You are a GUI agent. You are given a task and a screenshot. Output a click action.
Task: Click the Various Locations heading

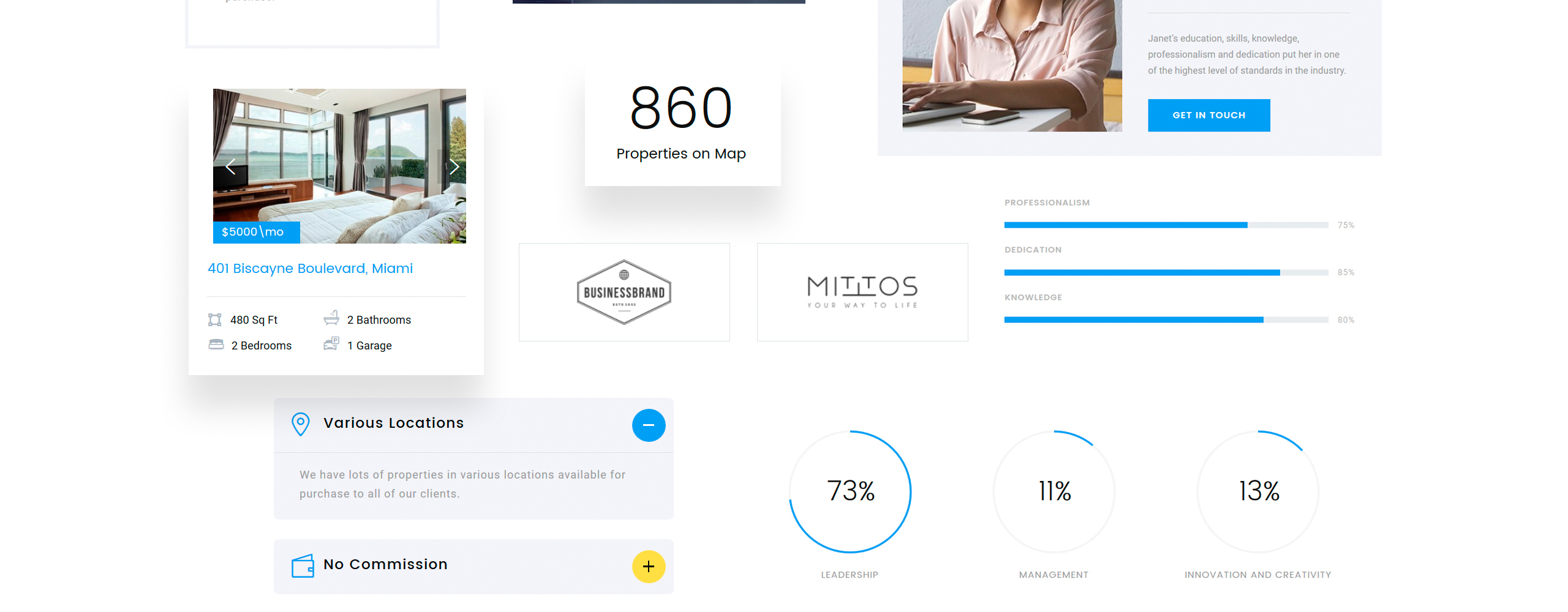394,423
